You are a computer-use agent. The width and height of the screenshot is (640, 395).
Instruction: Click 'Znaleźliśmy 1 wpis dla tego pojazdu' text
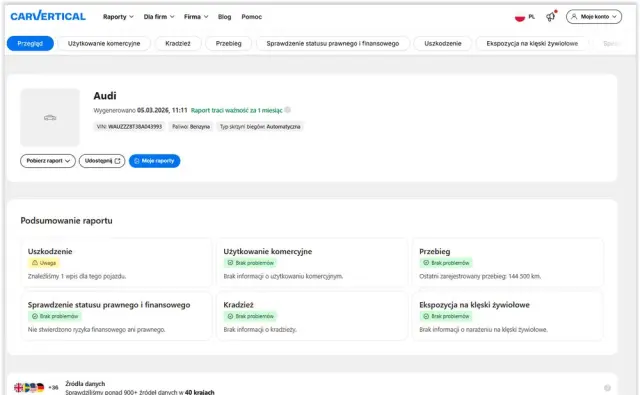pos(77,276)
